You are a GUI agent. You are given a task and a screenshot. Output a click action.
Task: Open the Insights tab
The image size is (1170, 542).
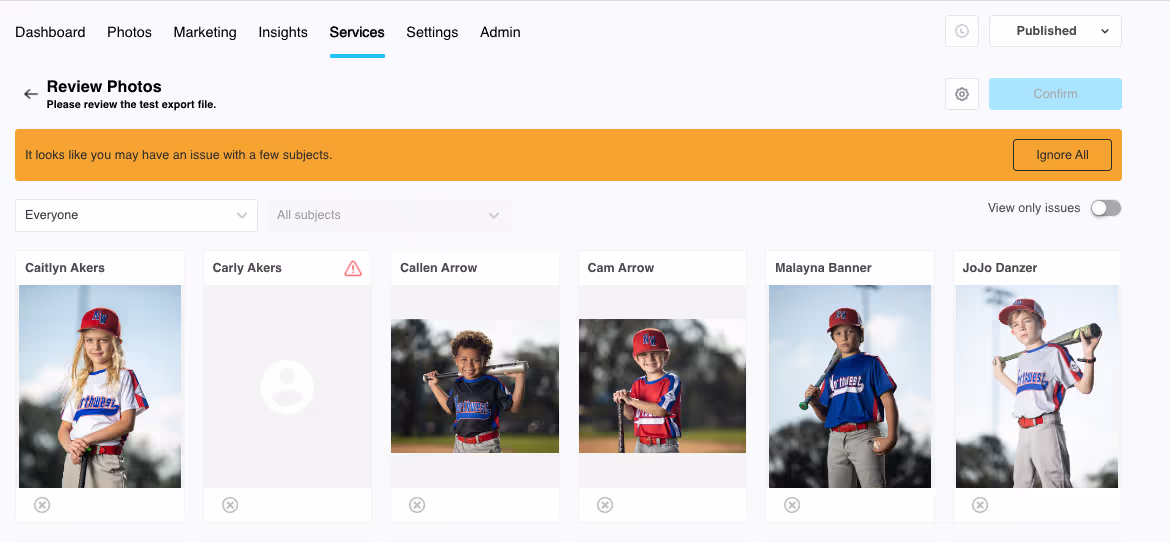point(283,32)
